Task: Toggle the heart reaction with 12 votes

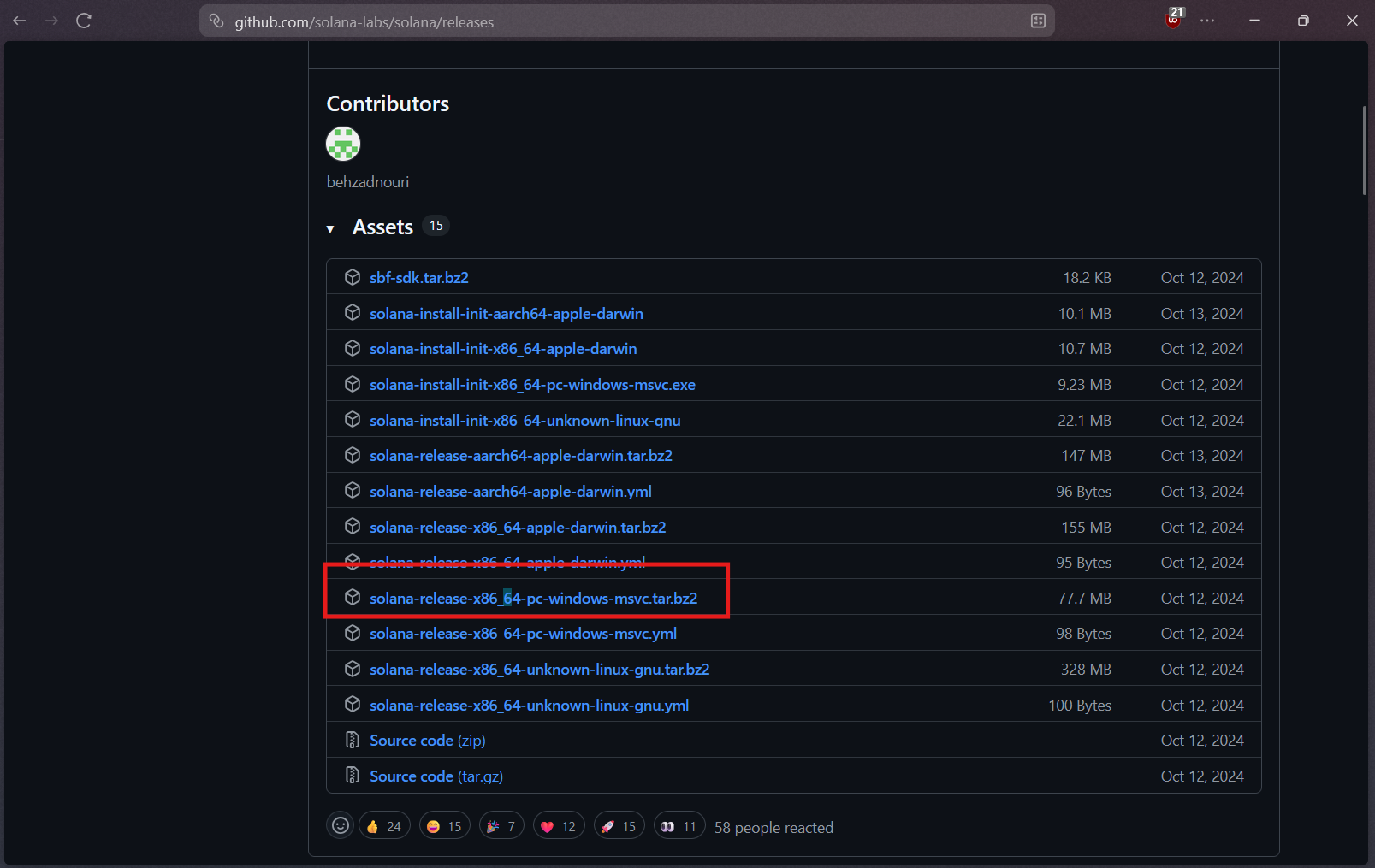Action: coord(559,826)
